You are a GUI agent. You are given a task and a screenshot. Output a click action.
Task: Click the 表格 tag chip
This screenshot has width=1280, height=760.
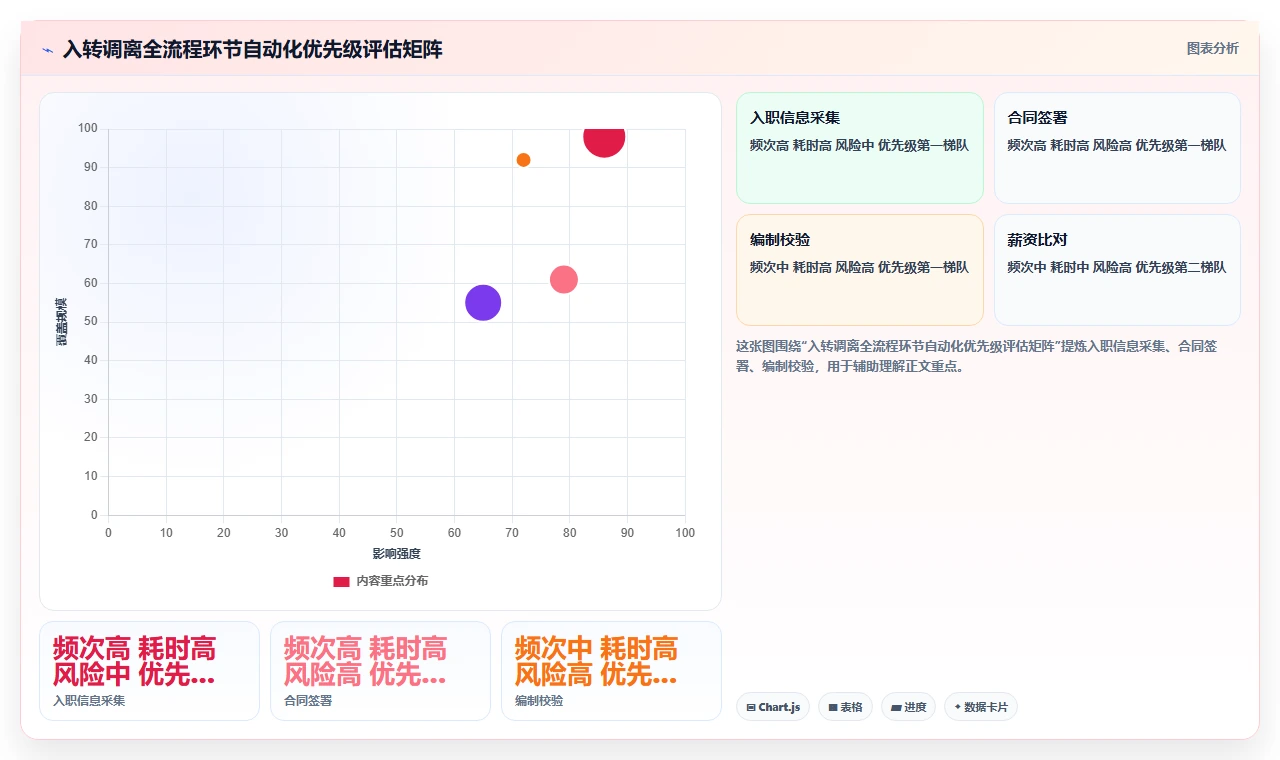(x=845, y=707)
